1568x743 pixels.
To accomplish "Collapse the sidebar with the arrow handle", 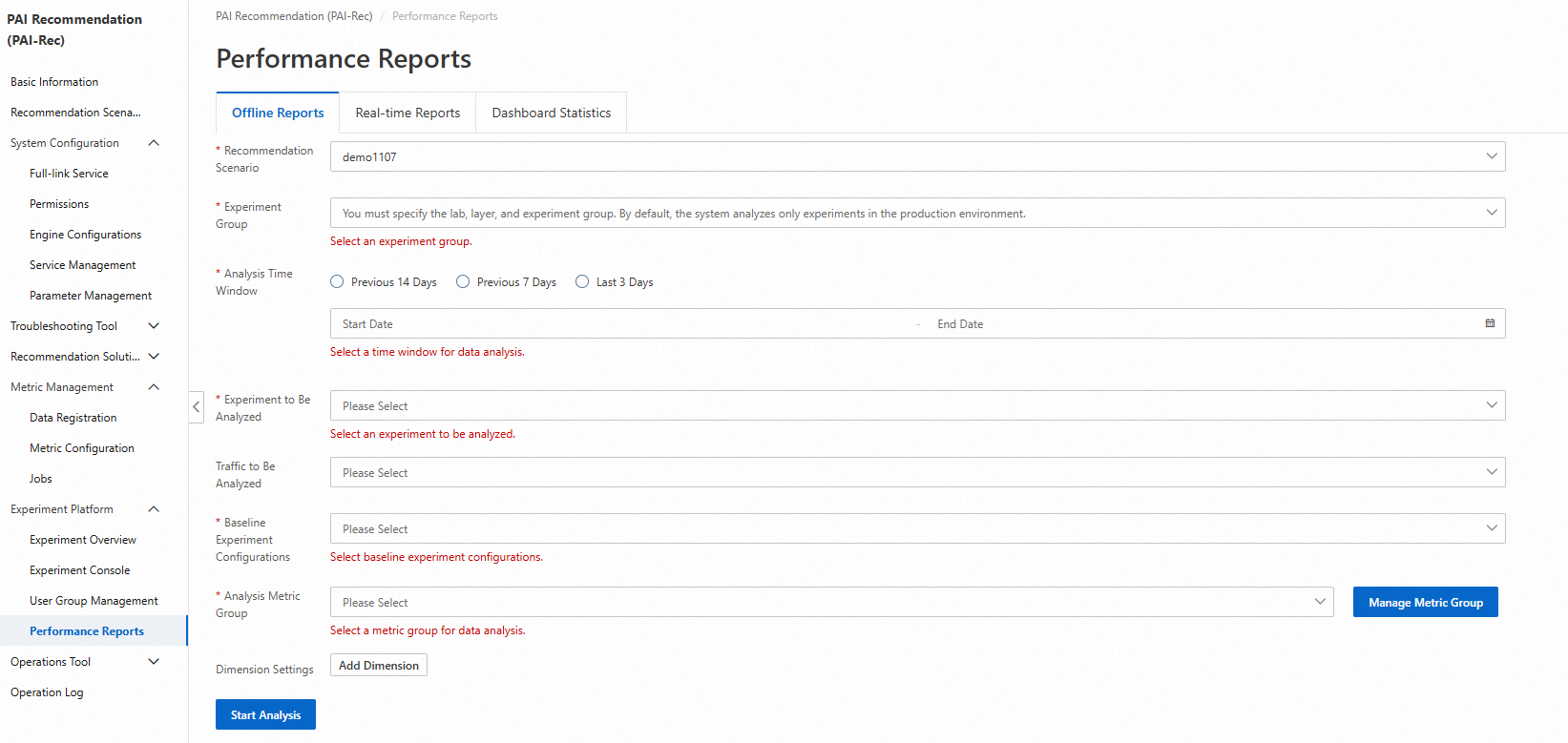I will click(x=196, y=406).
